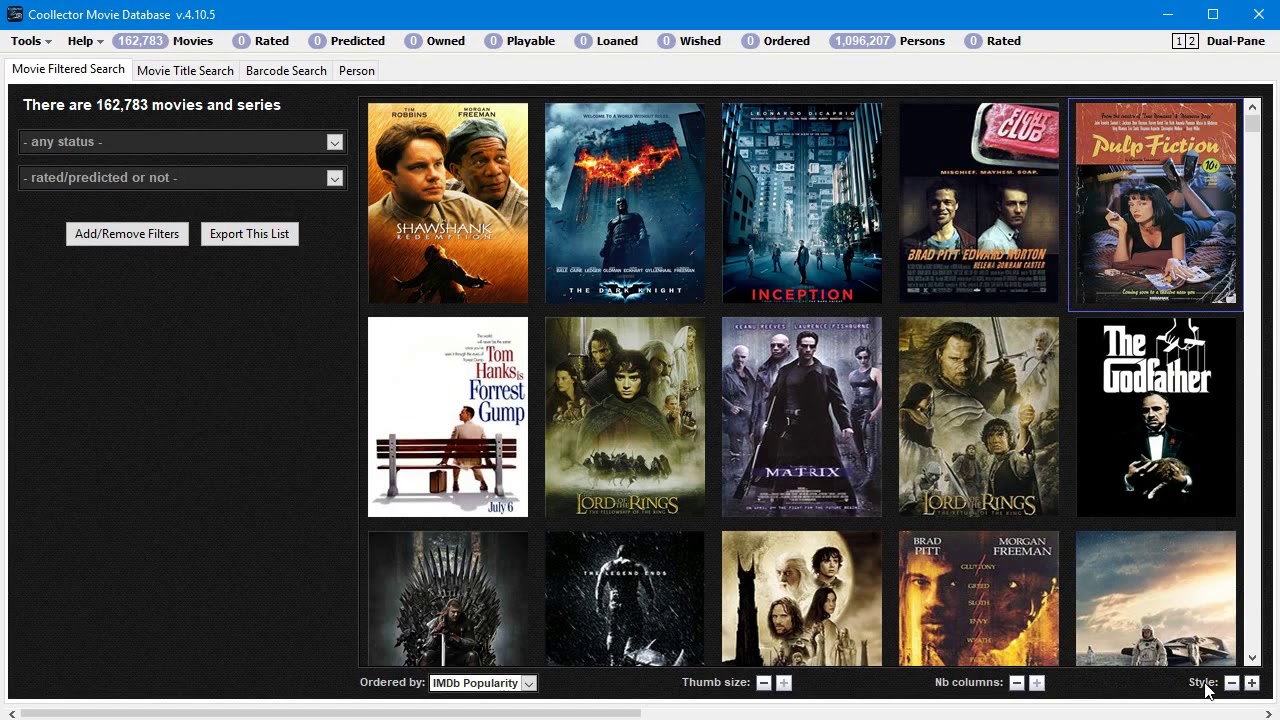Viewport: 1280px width, 720px height.
Task: Select The Matrix poster
Action: pos(802,417)
